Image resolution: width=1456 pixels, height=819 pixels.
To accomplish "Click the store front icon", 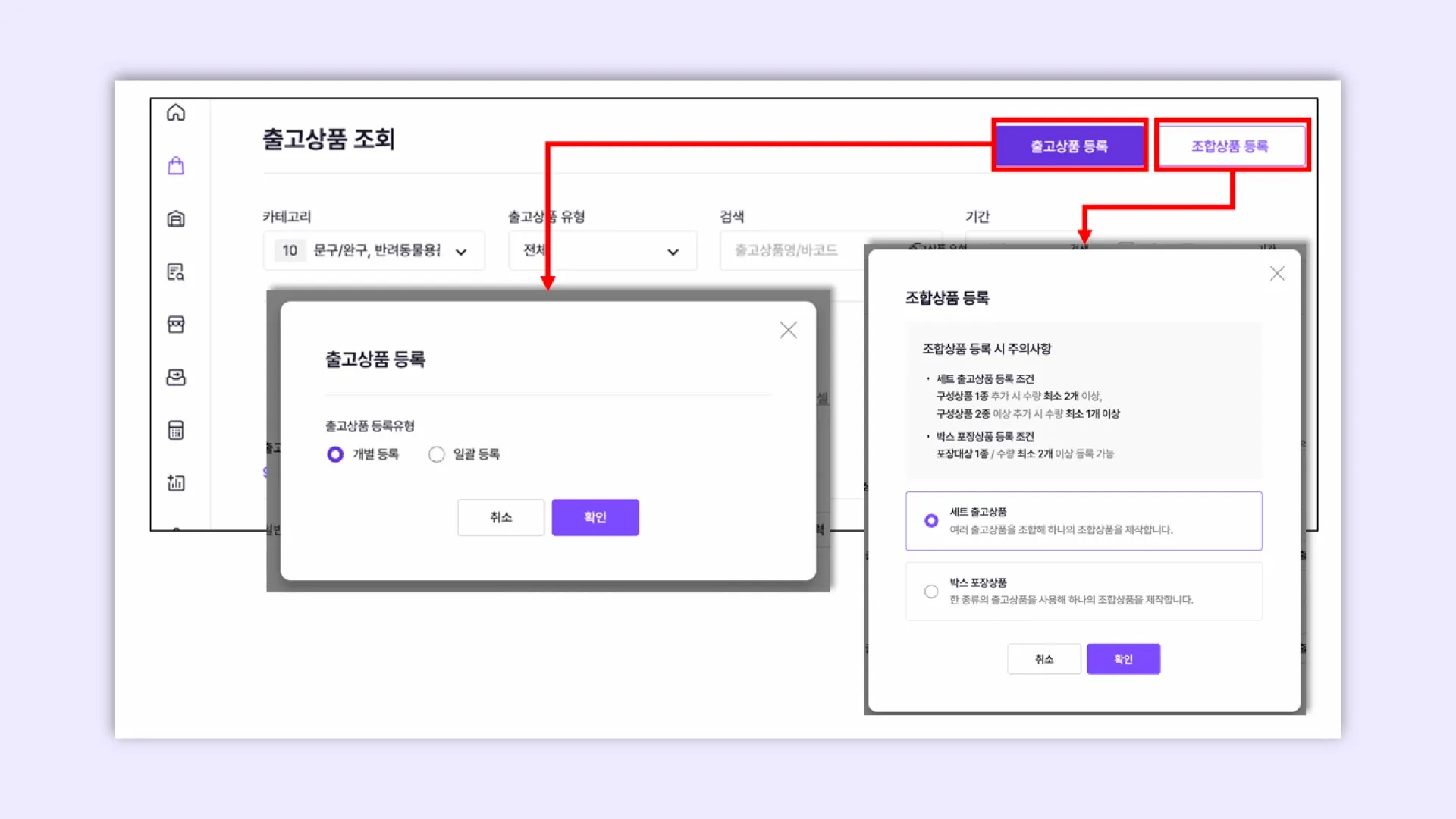I will coord(176,325).
